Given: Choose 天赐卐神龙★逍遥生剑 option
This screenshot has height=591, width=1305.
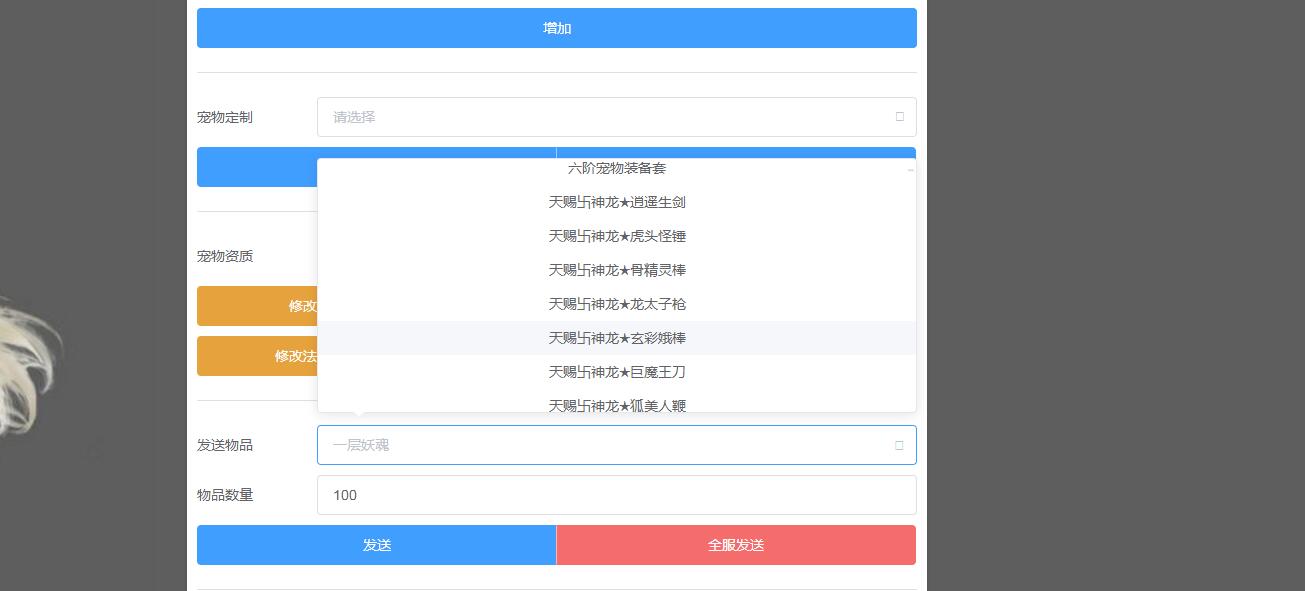Looking at the screenshot, I should (x=616, y=202).
